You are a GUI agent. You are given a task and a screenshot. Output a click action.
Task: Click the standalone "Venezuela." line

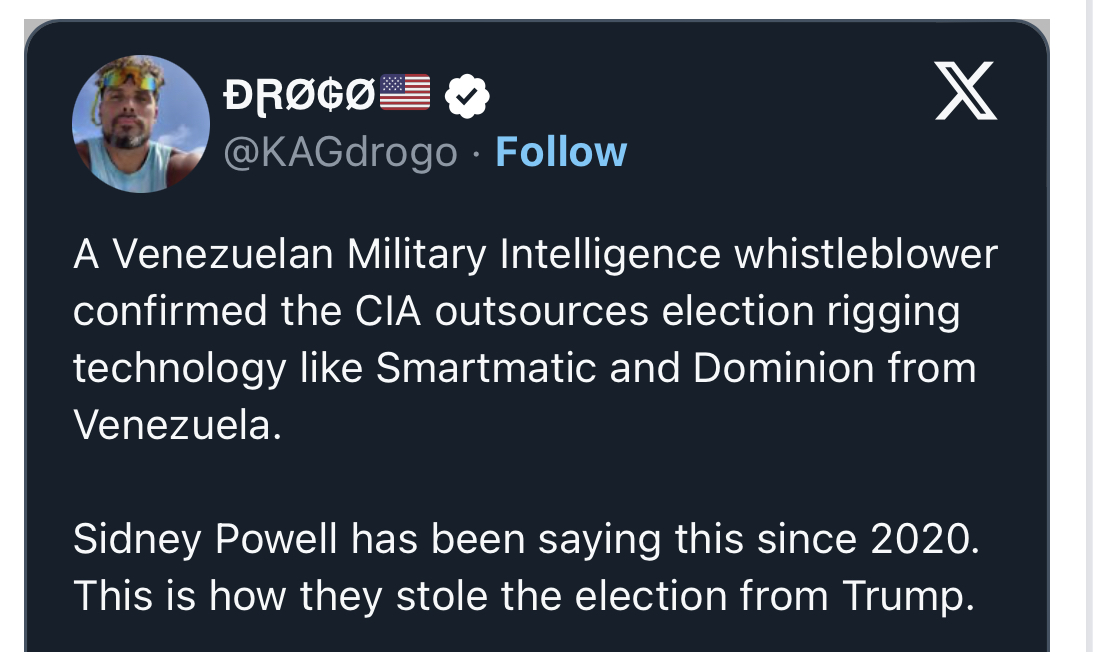(171, 425)
